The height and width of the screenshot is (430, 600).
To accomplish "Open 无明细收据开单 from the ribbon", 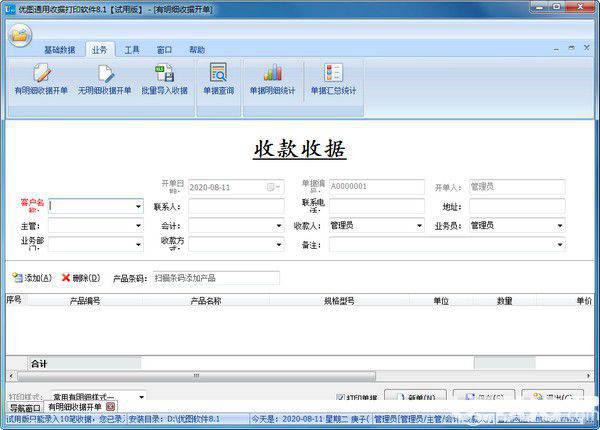I will tap(104, 80).
